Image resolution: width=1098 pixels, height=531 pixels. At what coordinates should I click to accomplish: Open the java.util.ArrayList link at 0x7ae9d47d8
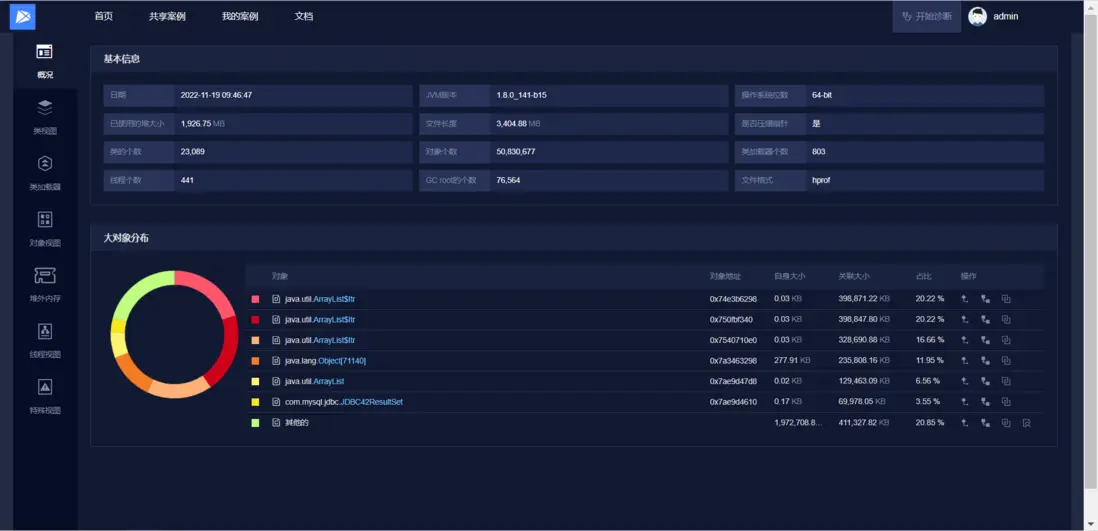coord(314,382)
